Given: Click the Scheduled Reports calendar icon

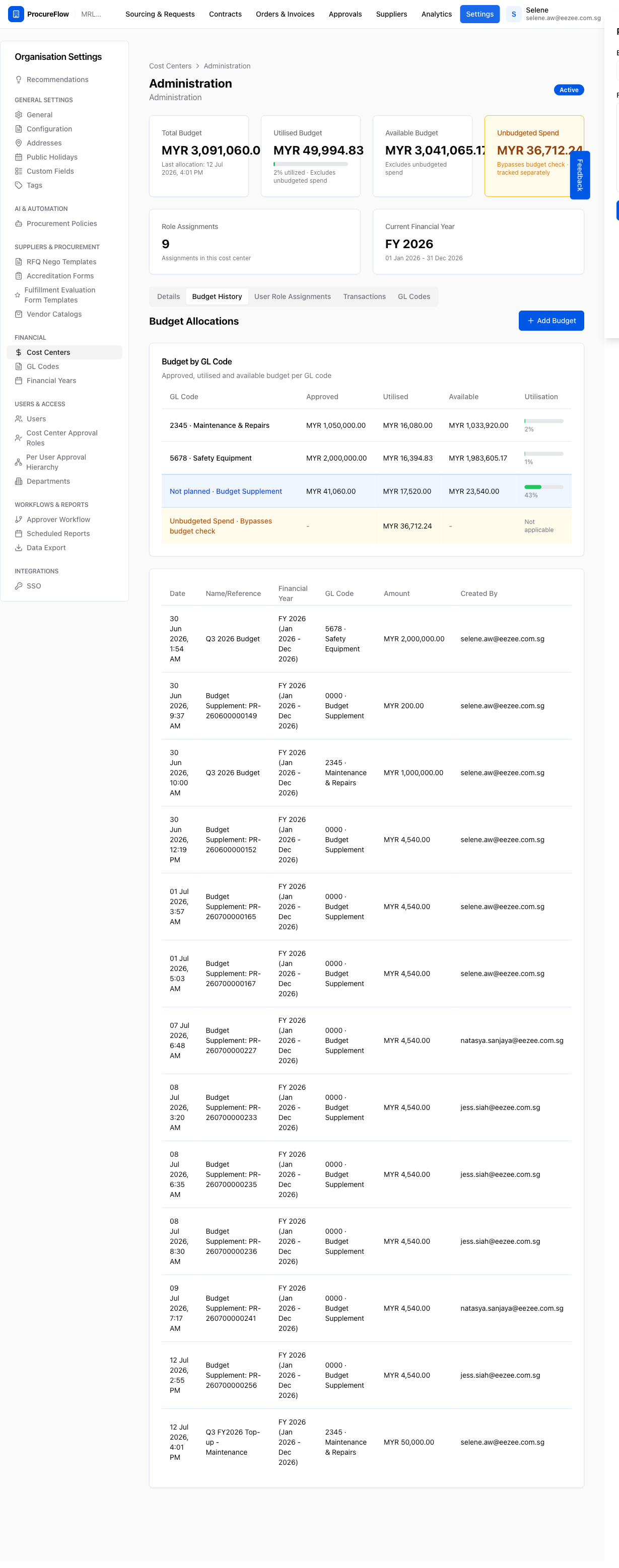Looking at the screenshot, I should pyautogui.click(x=19, y=534).
